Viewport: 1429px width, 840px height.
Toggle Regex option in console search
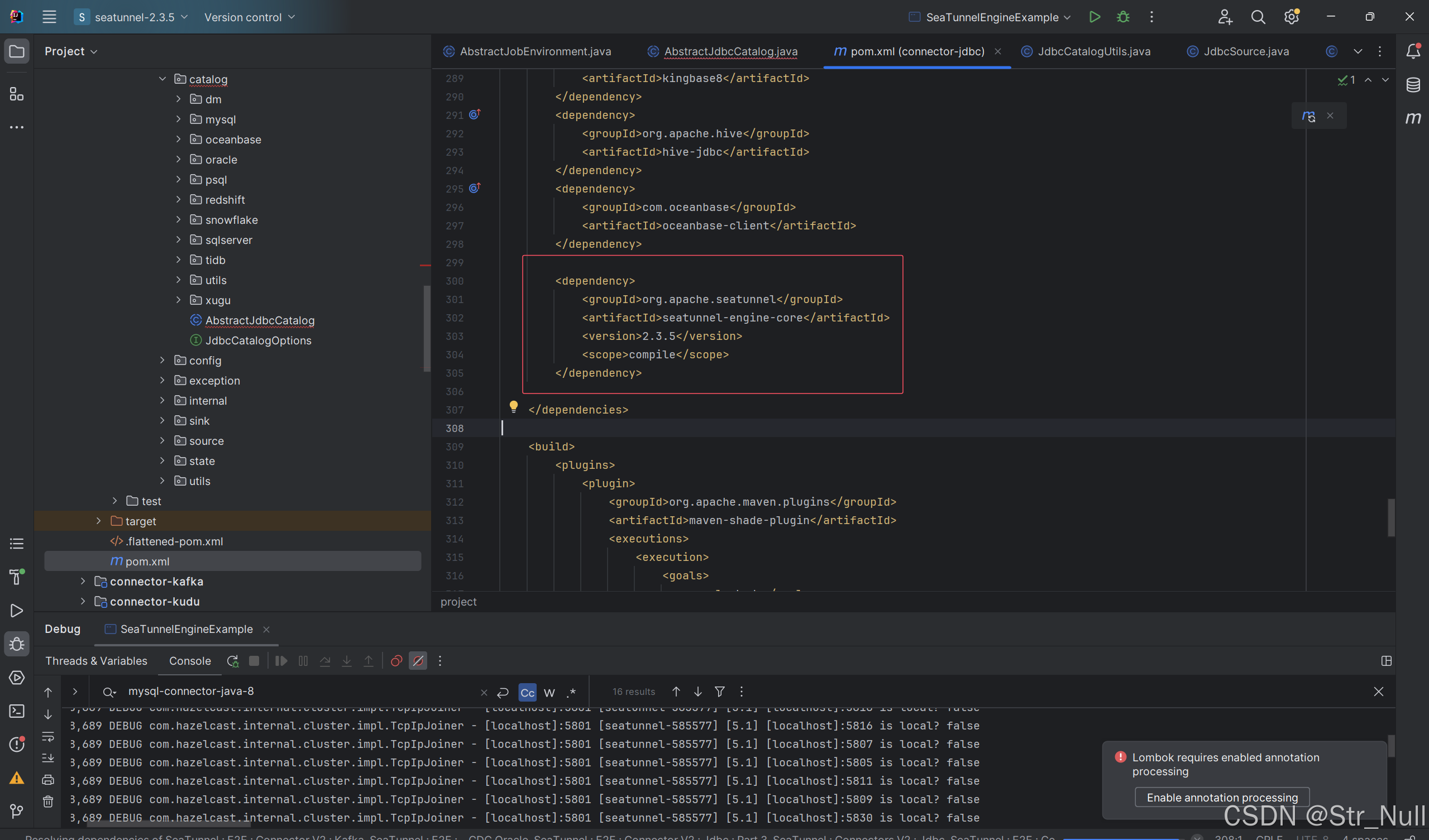click(572, 693)
